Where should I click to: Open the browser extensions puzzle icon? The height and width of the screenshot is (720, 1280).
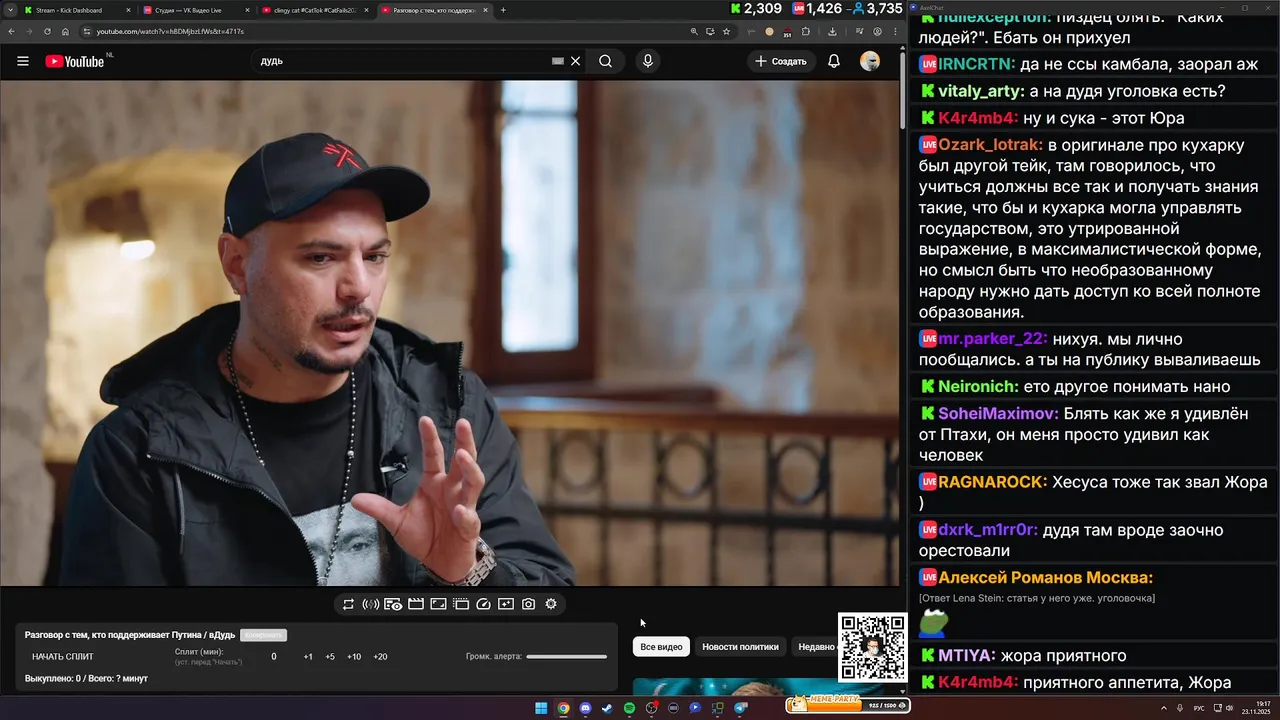point(805,31)
